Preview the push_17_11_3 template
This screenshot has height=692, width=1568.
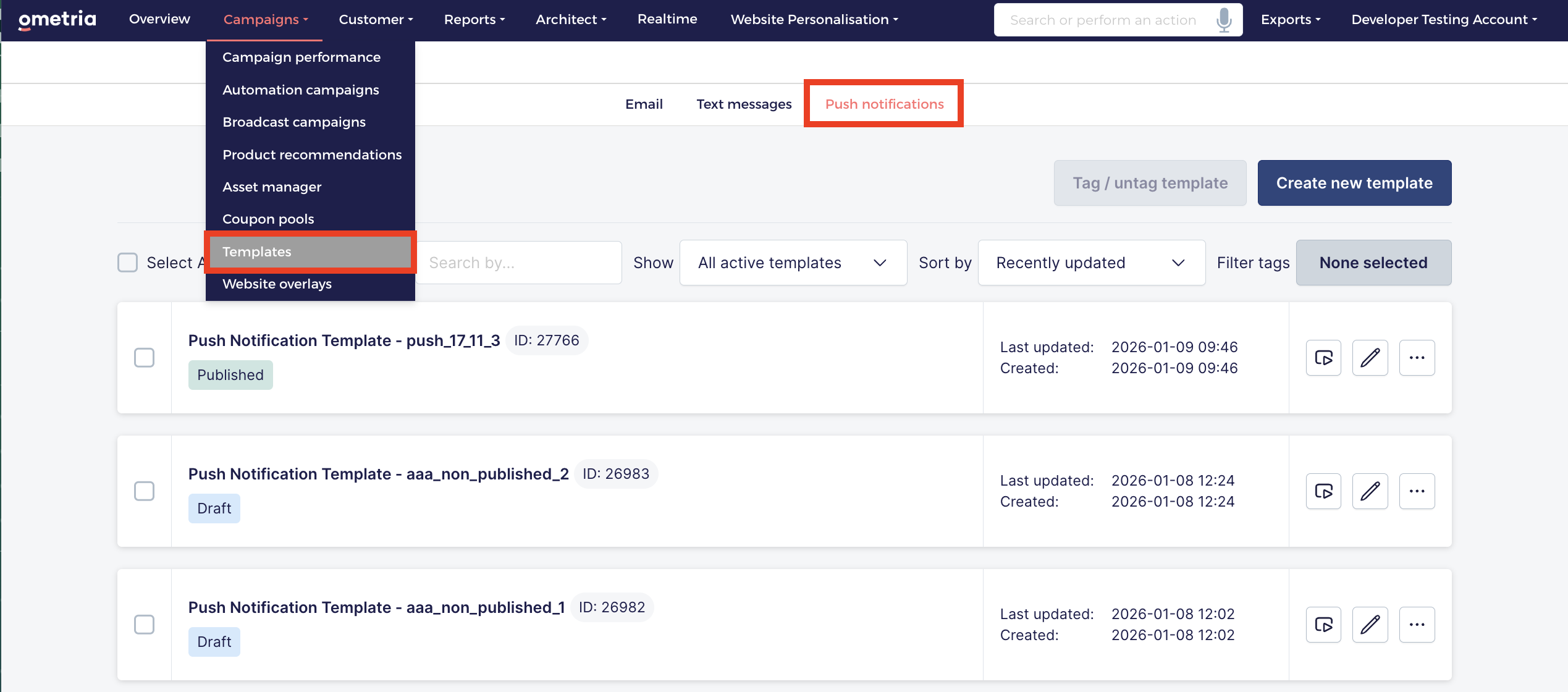pyautogui.click(x=1323, y=358)
